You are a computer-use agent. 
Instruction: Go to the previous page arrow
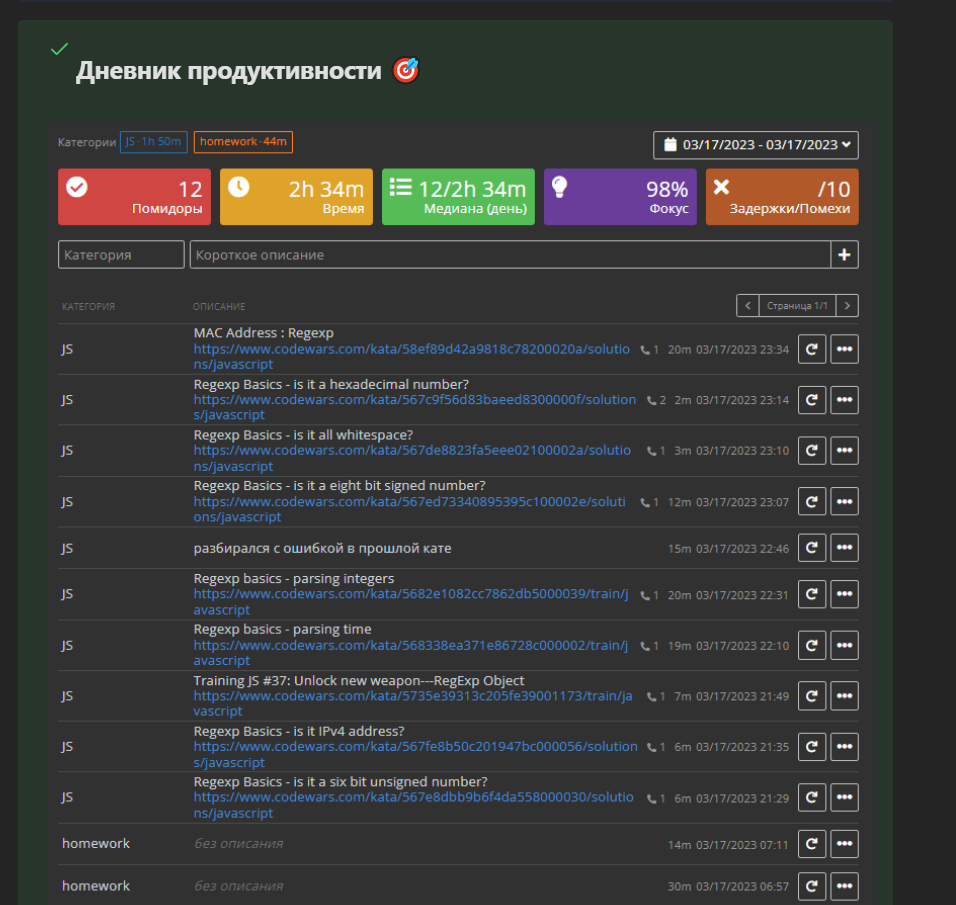(747, 306)
